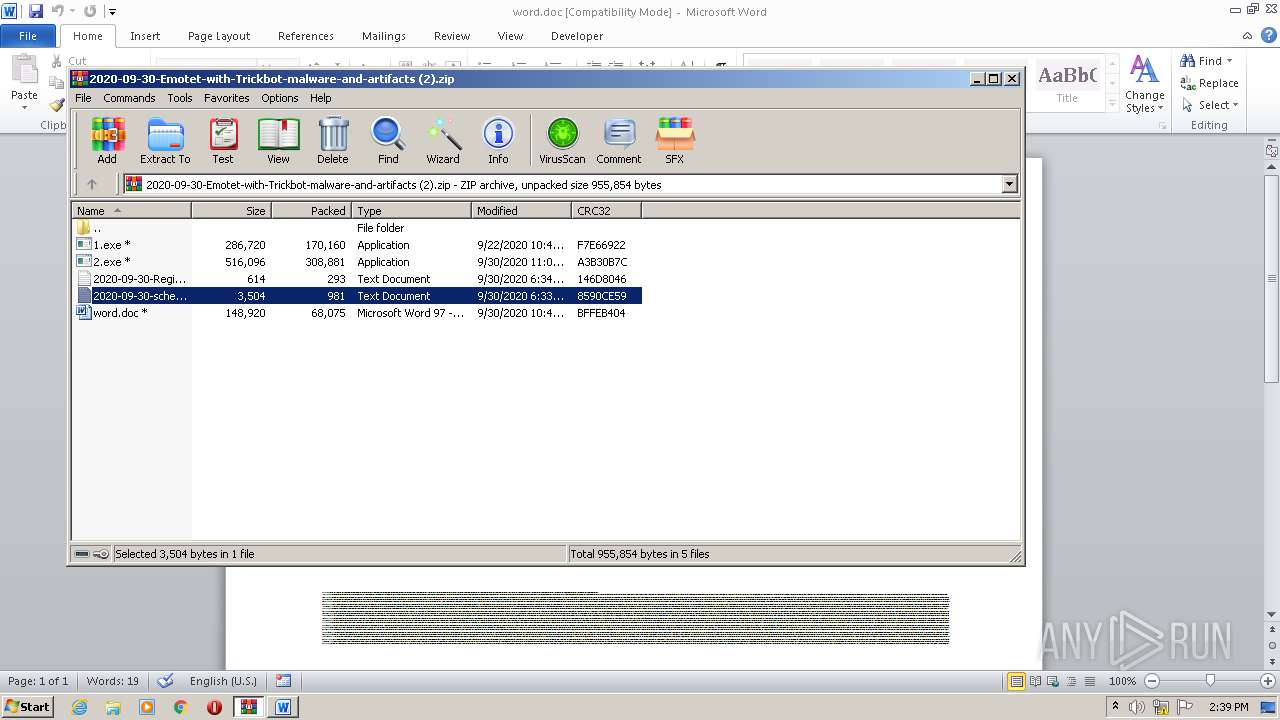Viewport: 1280px width, 720px height.
Task: Open Word's Developer tab
Action: click(577, 36)
